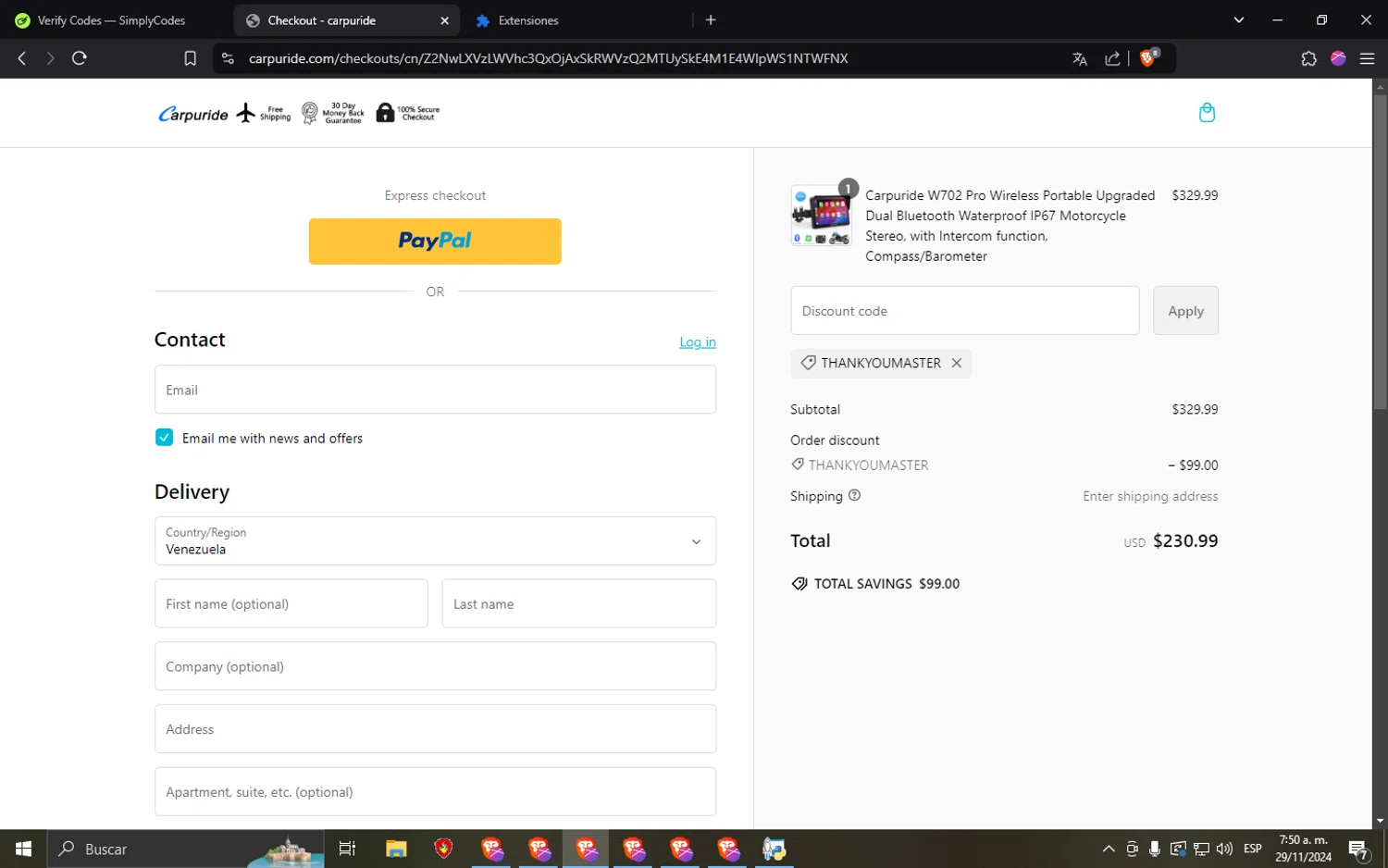The width and height of the screenshot is (1388, 868).
Task: Open the tab search dropdown arrow
Action: [1238, 19]
